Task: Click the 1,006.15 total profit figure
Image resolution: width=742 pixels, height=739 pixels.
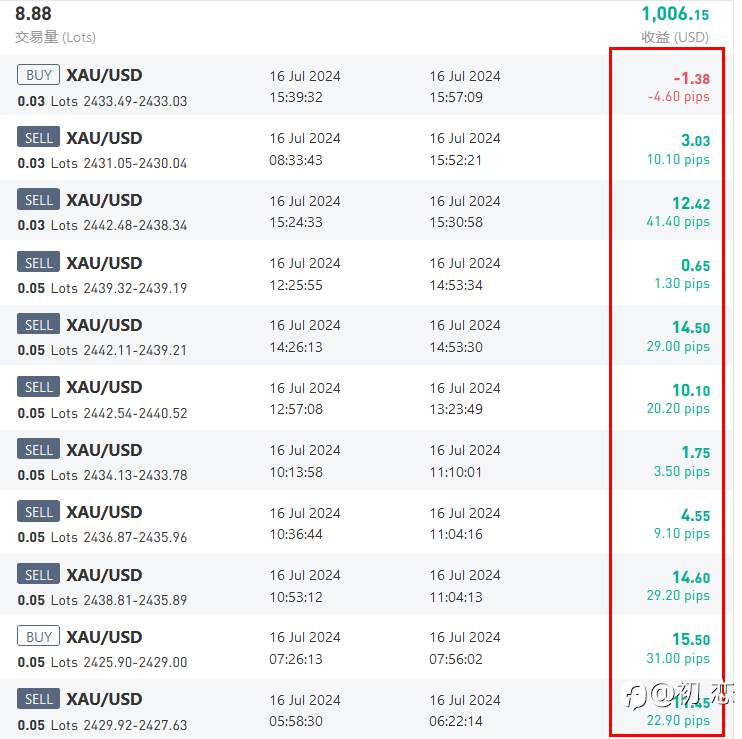Action: click(x=675, y=14)
